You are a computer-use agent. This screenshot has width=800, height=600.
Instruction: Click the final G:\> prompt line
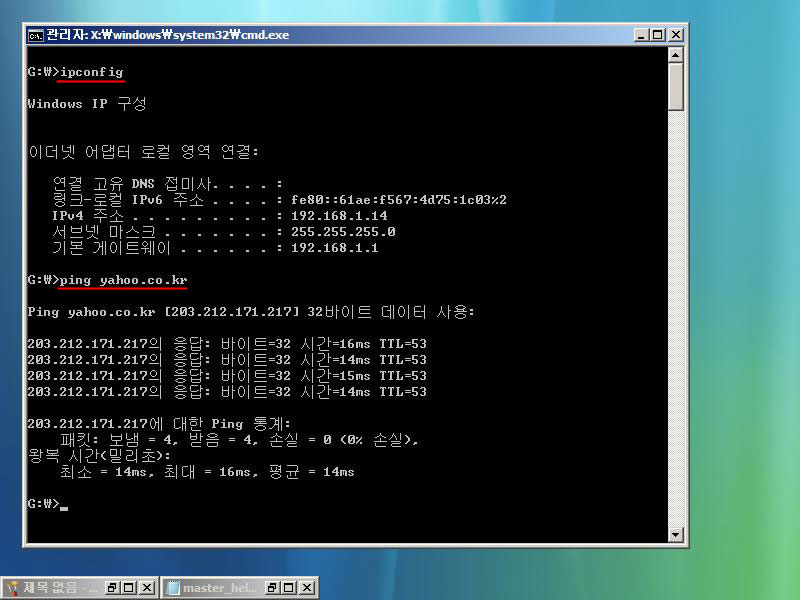(47, 504)
